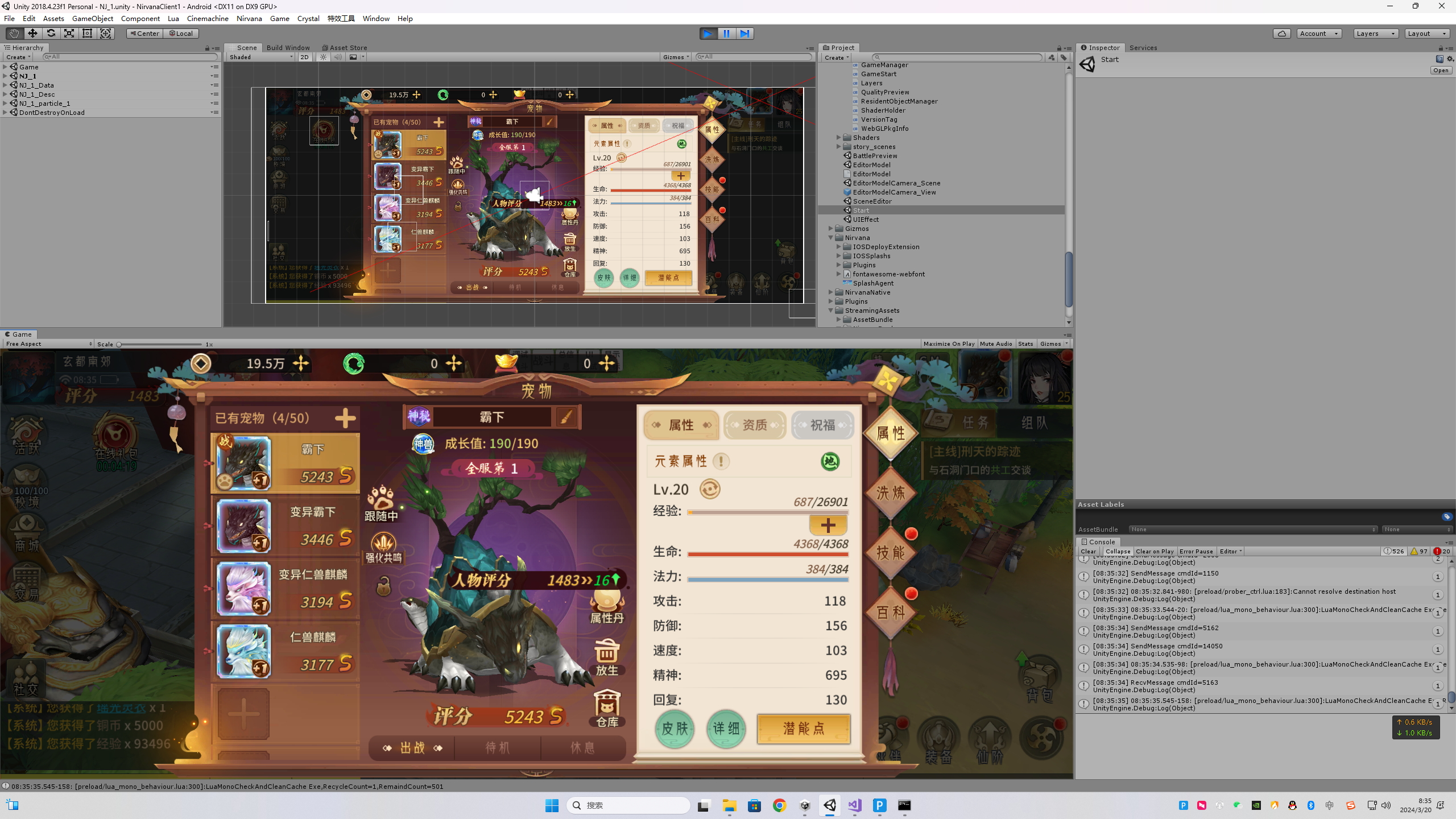1456x819 pixels.
Task: Select the Move tool in toolbar
Action: [x=32, y=34]
